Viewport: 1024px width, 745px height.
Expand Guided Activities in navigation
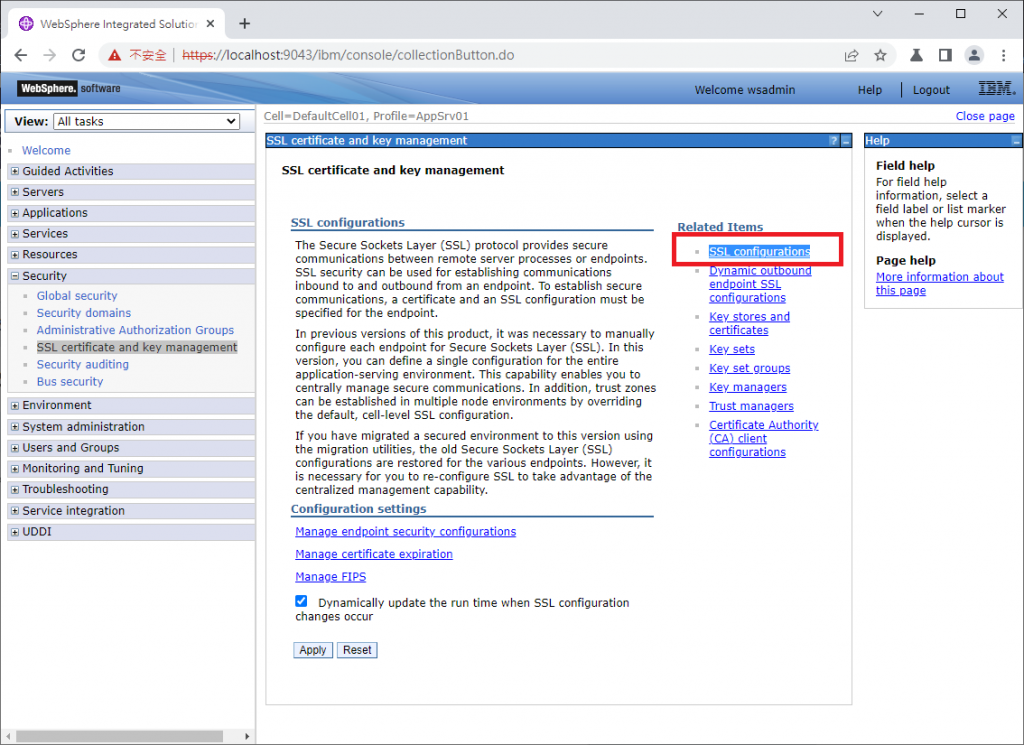pos(15,171)
